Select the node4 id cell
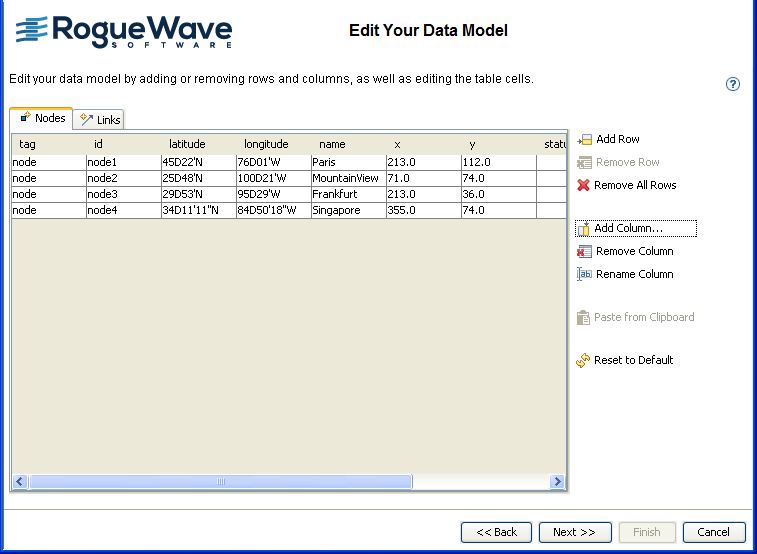Image resolution: width=757 pixels, height=554 pixels. (123, 210)
